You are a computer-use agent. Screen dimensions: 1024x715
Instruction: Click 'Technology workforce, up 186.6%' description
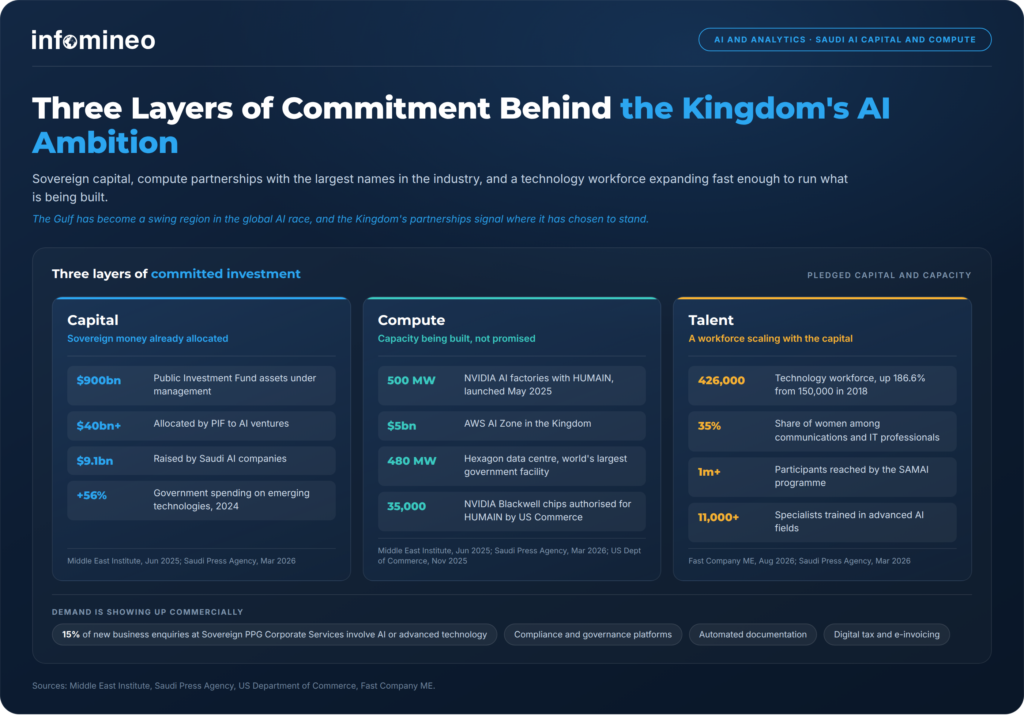[850, 385]
